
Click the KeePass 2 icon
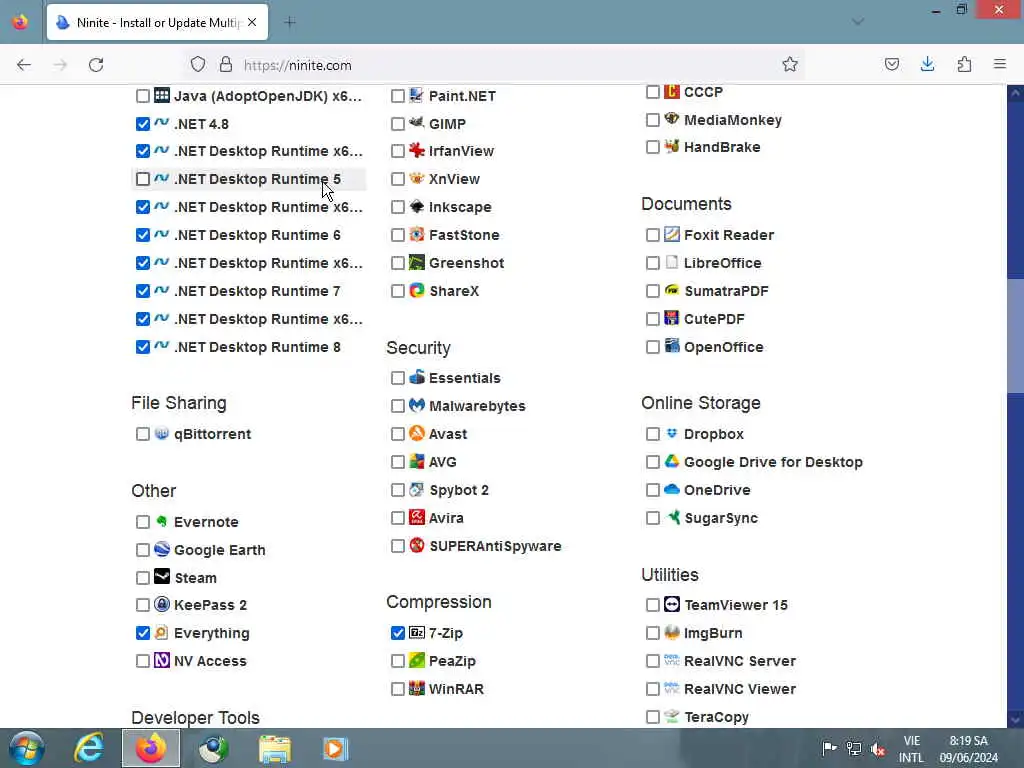(x=162, y=604)
